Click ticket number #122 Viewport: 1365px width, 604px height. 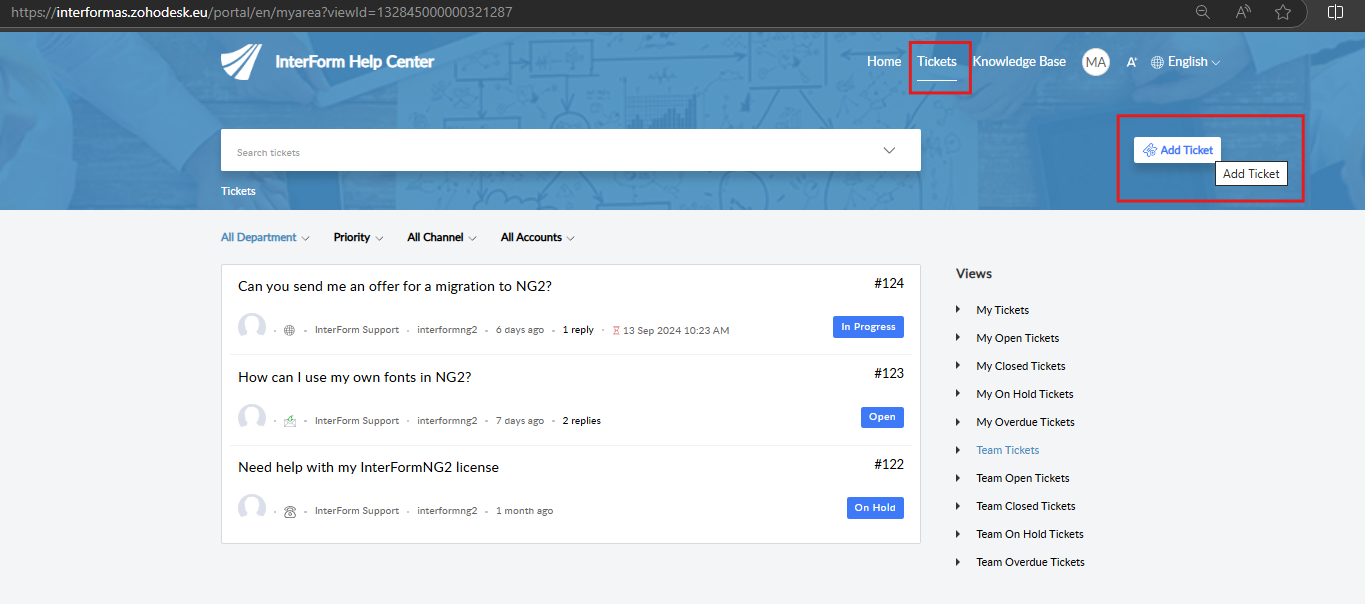tap(889, 464)
